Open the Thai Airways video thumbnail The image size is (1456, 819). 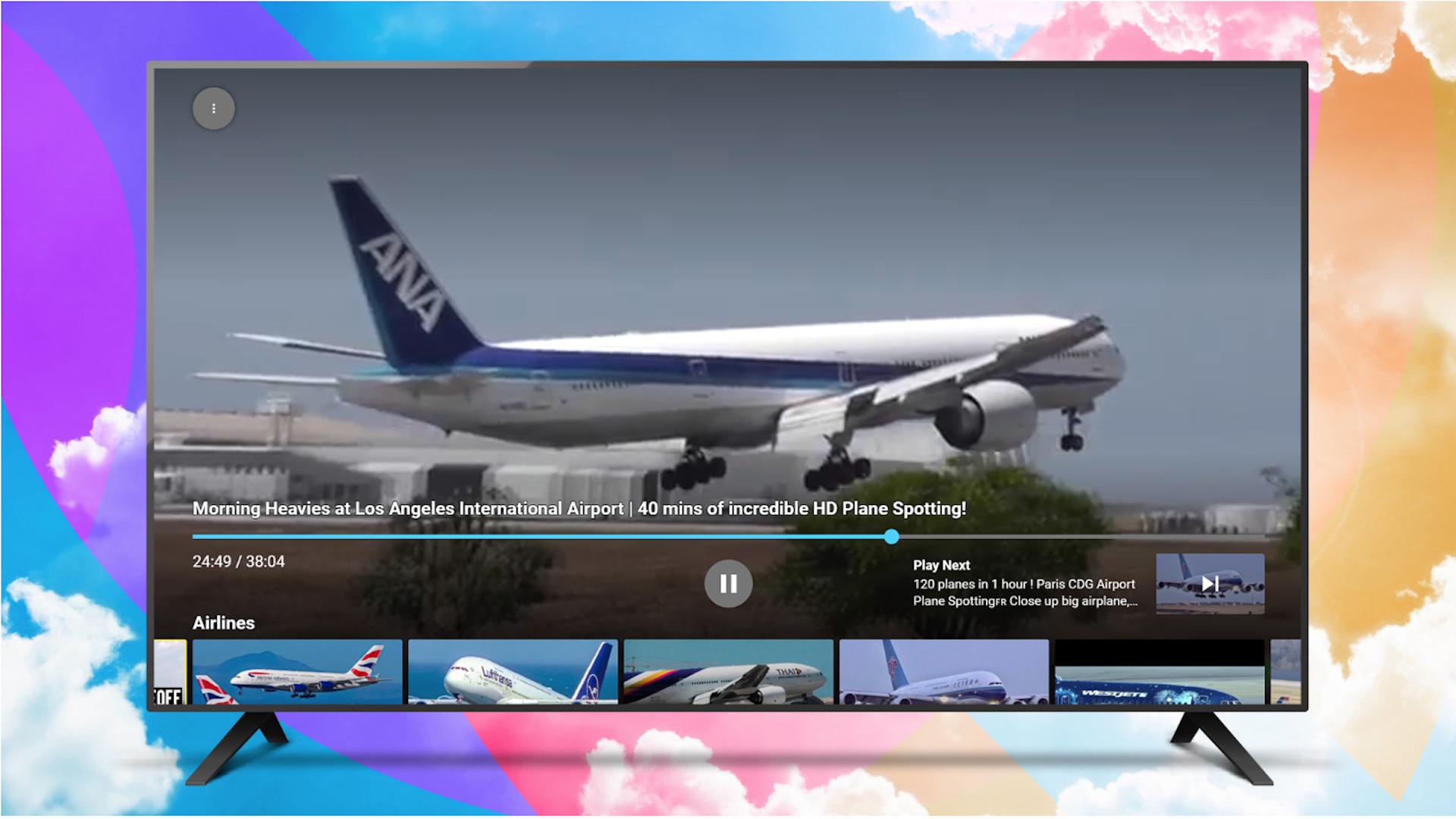pyautogui.click(x=728, y=672)
